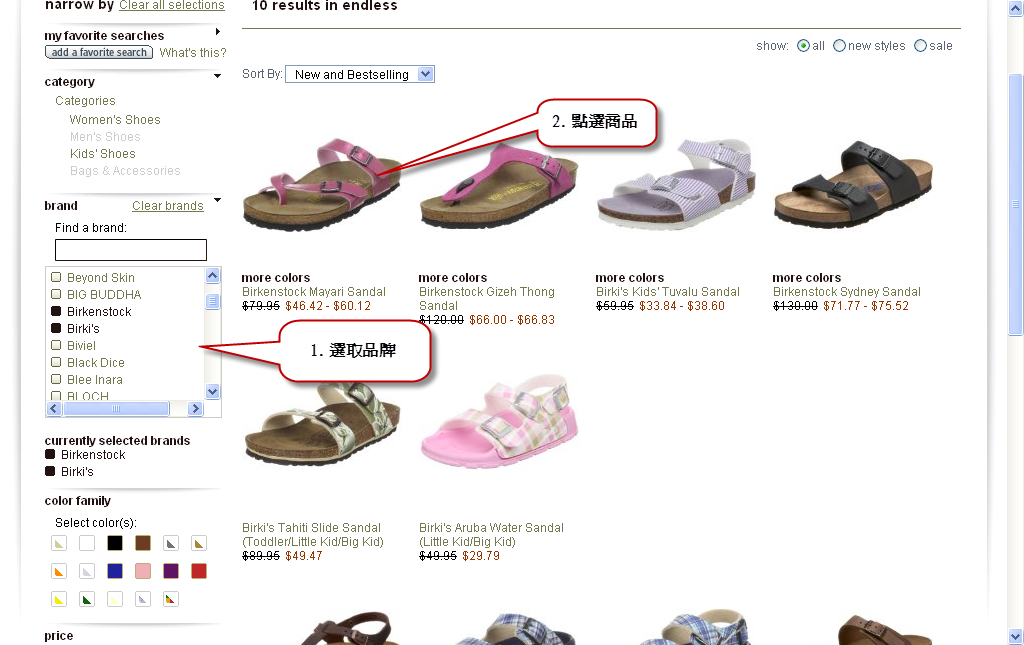Image resolution: width=1024 pixels, height=645 pixels.
Task: Select the 'sale' show radio button
Action: (920, 46)
